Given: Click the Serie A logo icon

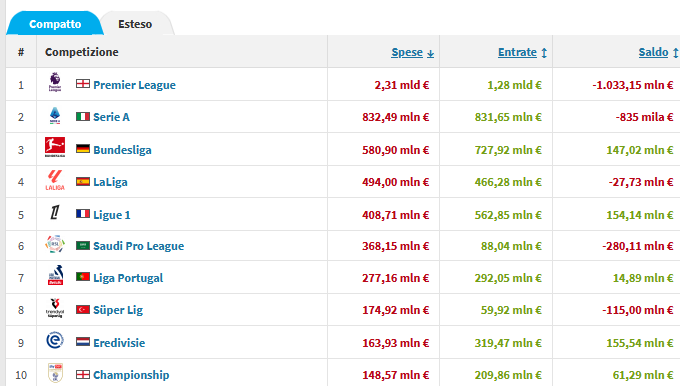Looking at the screenshot, I should coord(55,116).
